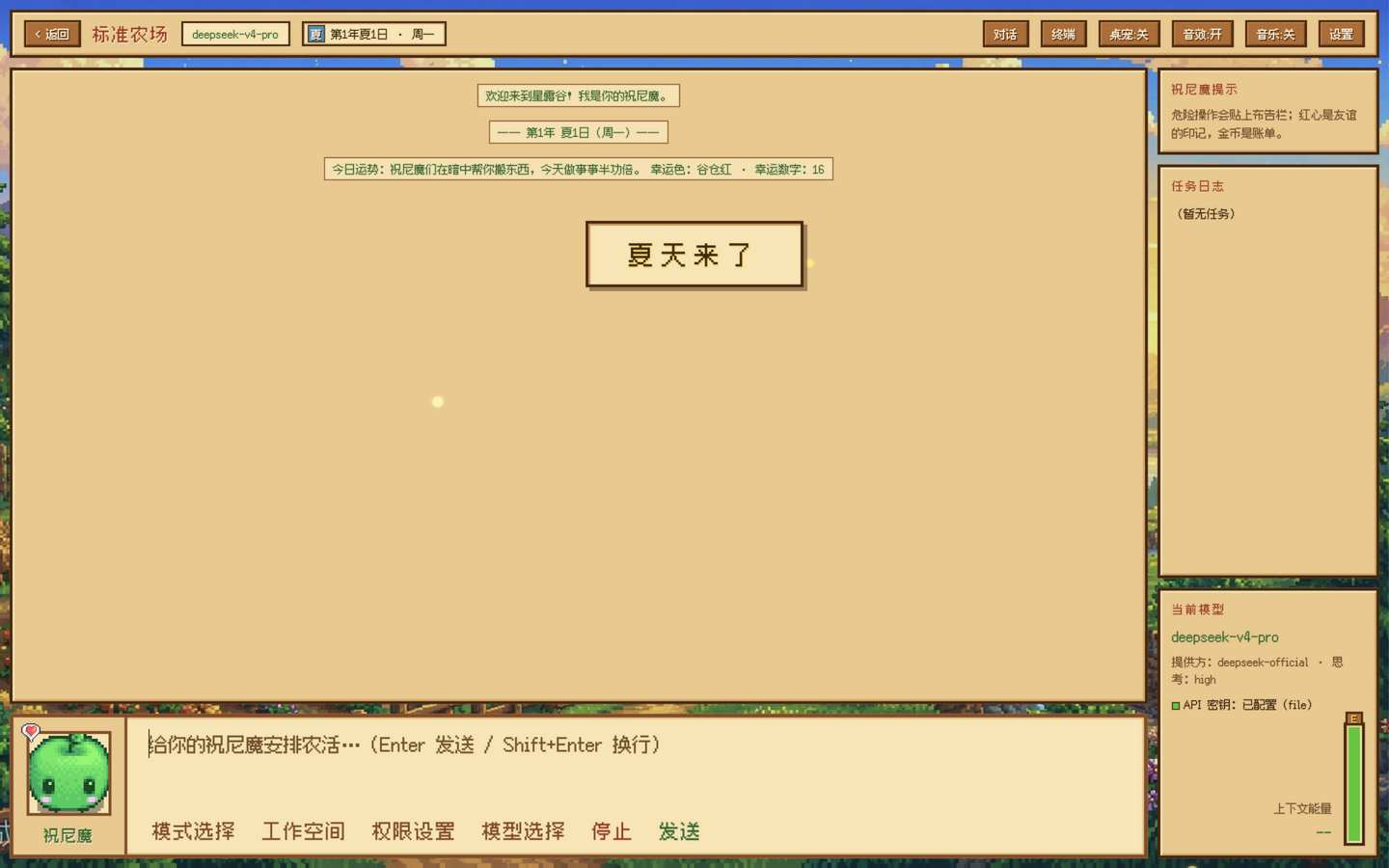1389x868 pixels.
Task: Click the （暂无任务） entry
Action: (1206, 214)
